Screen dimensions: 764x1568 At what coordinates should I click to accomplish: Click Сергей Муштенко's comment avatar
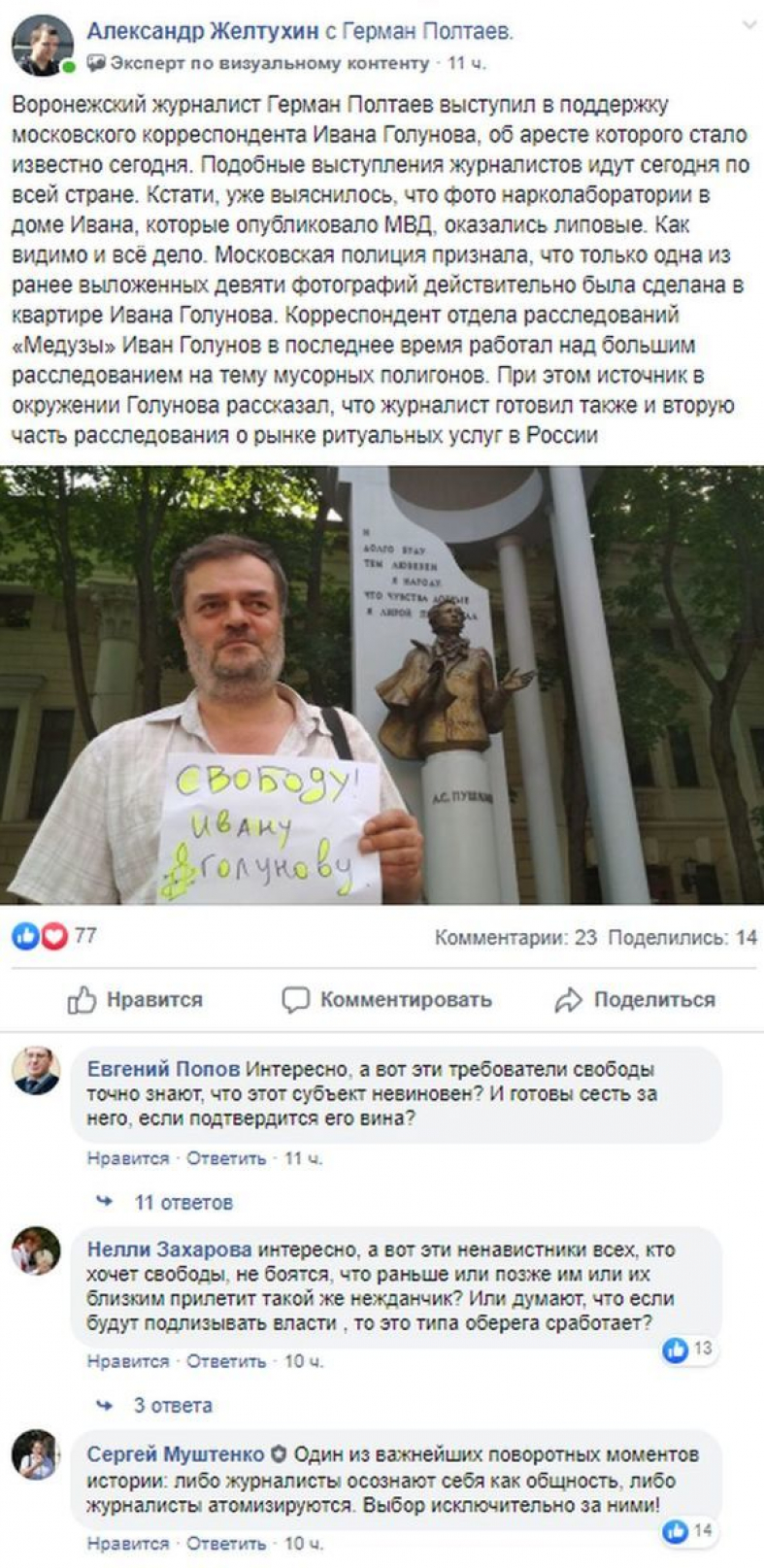pos(36,1454)
